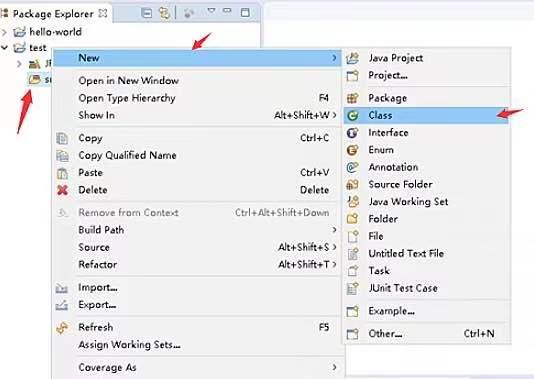Click the File icon in New submenu
This screenshot has height=379, width=534.
(353, 236)
